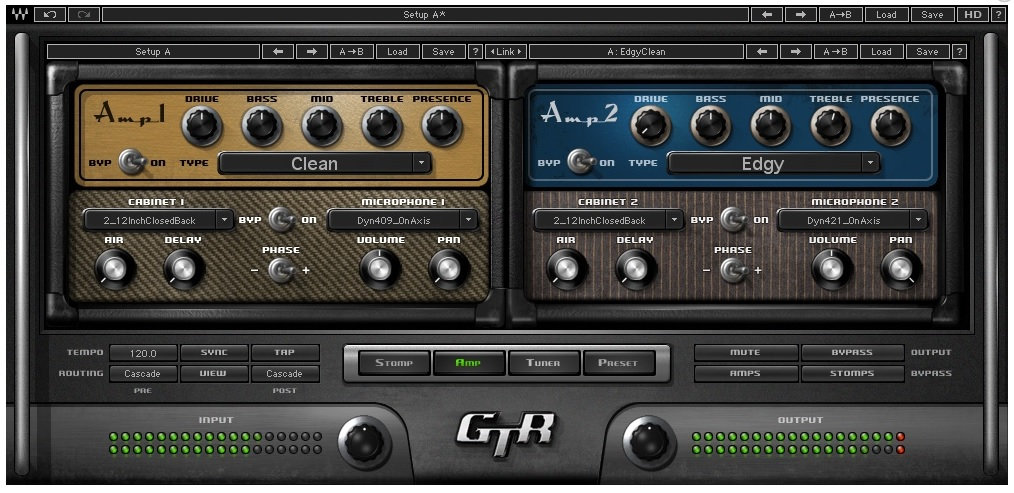Click the top bar Load button
Image resolution: width=1014 pixels, height=493 pixels.
(x=886, y=14)
